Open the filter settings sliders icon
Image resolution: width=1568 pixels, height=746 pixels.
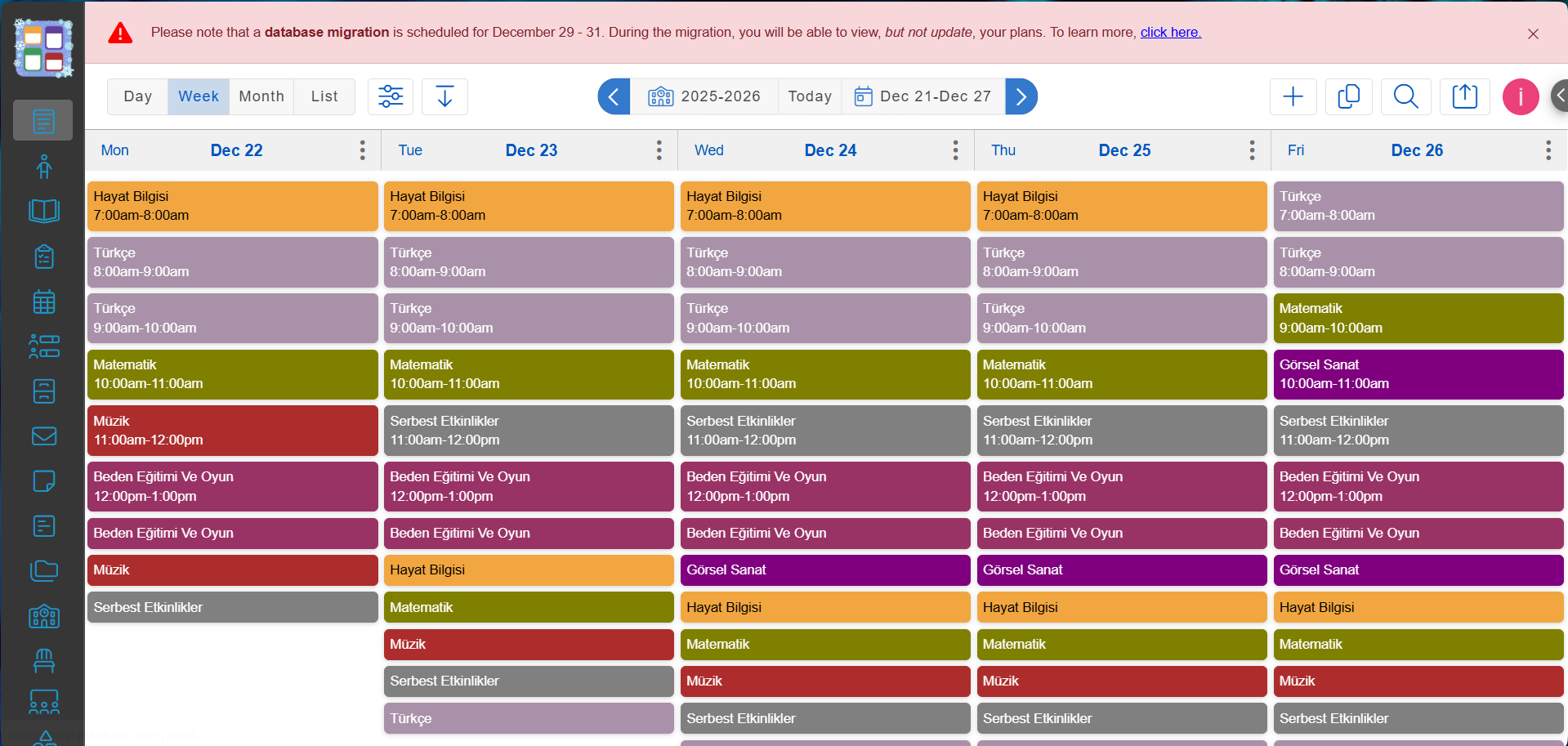coord(391,96)
